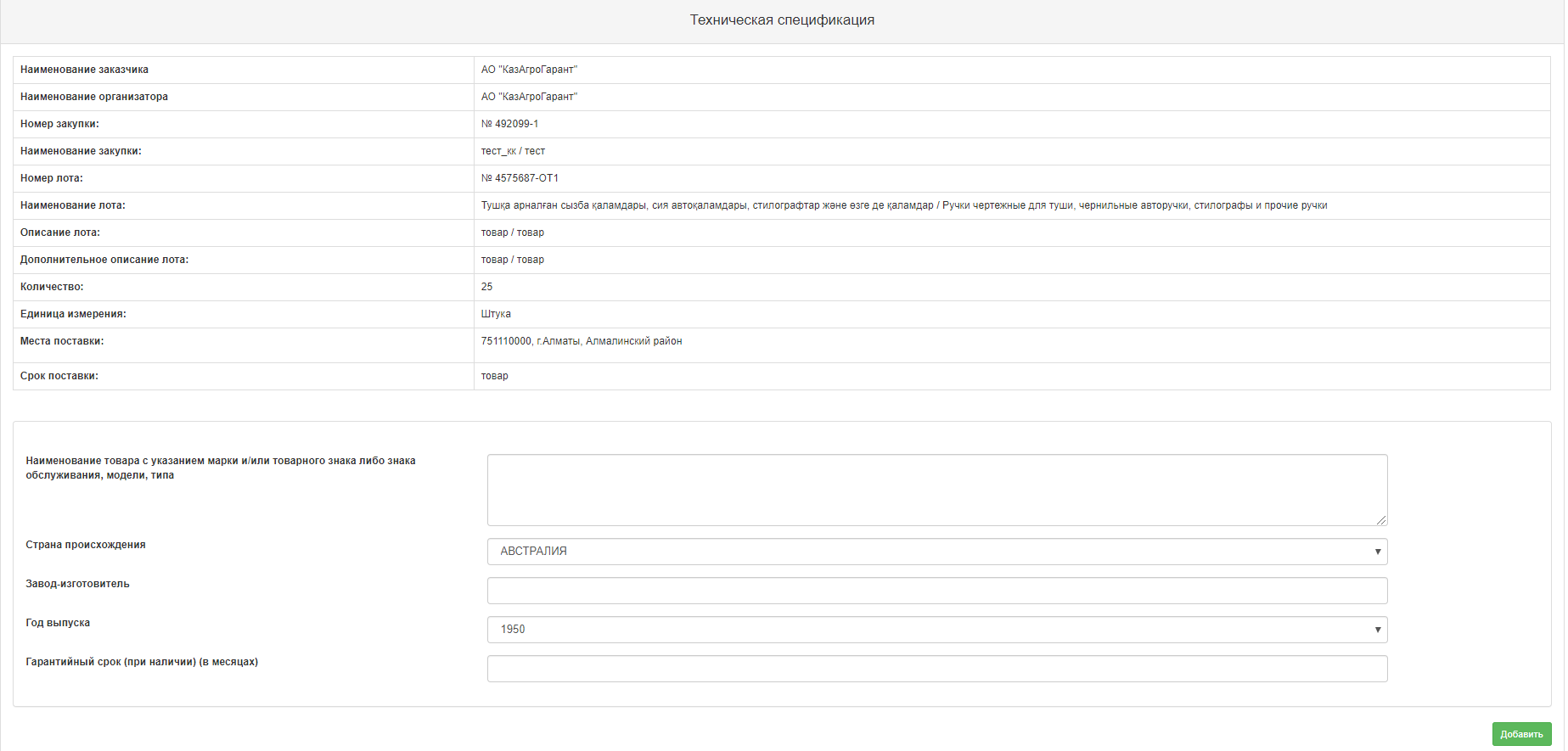
Task: Click the Гарантийный срок (при наличии) label
Action: (x=142, y=662)
